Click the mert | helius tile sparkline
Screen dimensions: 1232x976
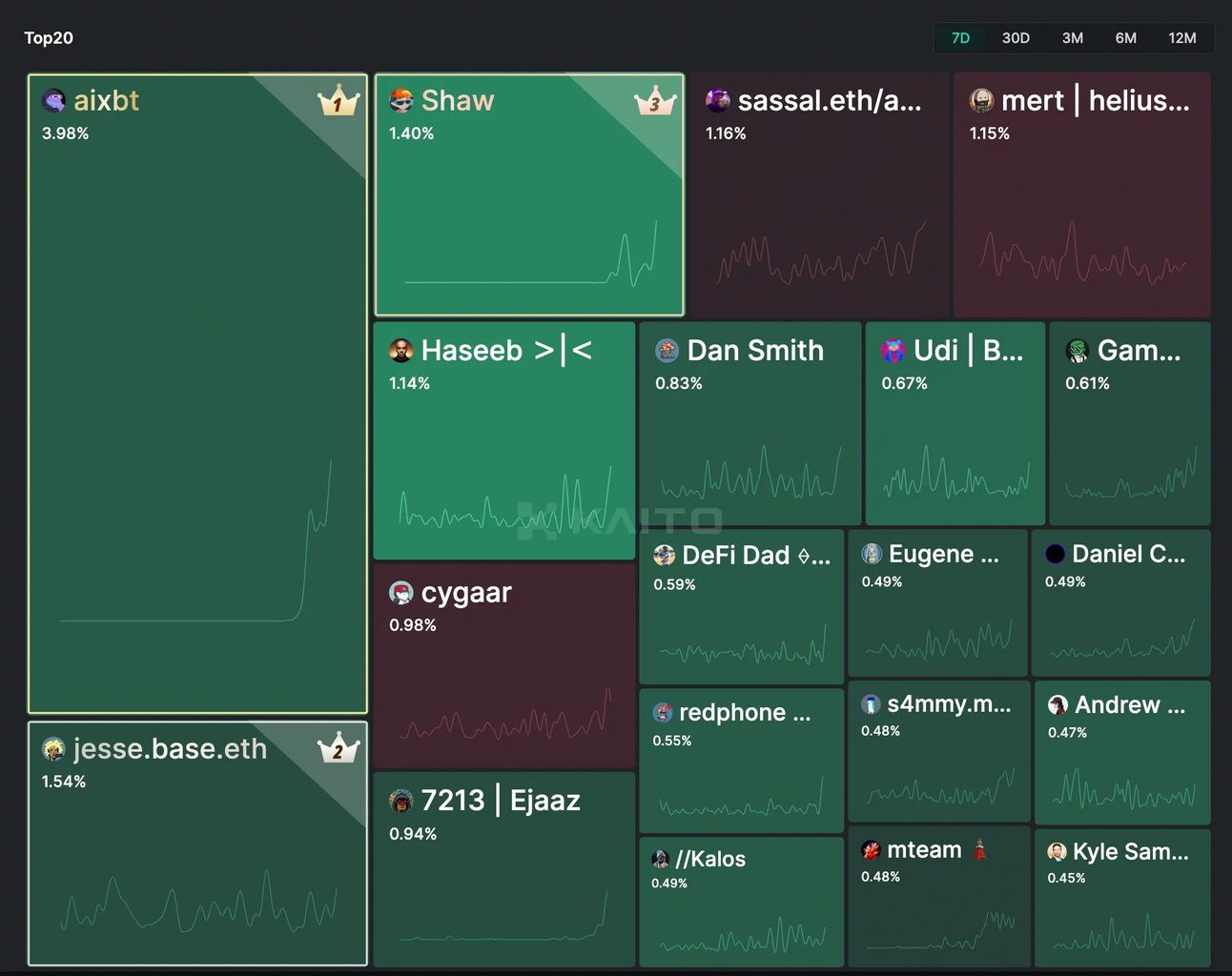pyautogui.click(x=1082, y=254)
